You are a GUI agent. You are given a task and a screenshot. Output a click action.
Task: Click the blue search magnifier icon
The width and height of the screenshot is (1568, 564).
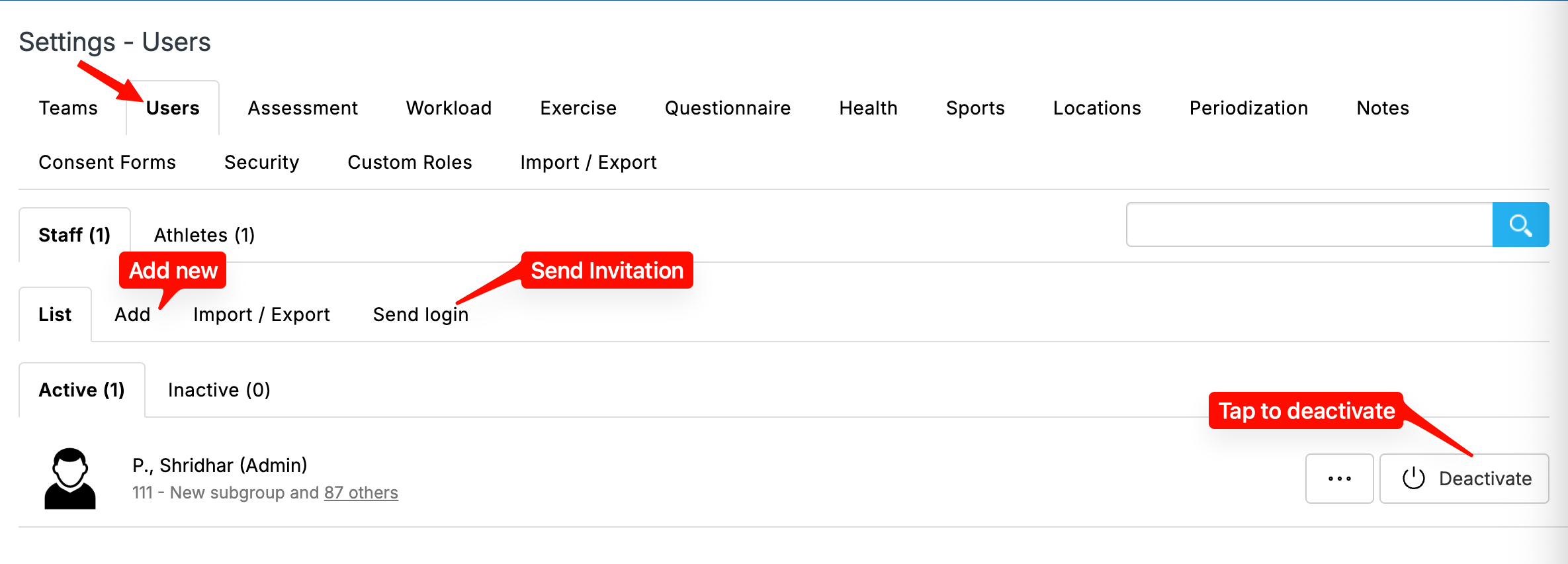tap(1520, 225)
